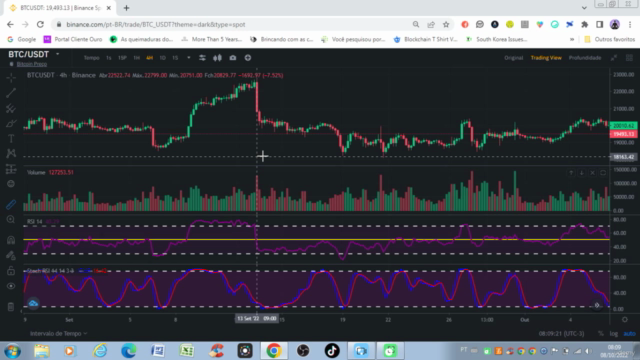This screenshot has width=640, height=360.
Task: Open multi-chart grid layout icon
Action: click(x=629, y=58)
